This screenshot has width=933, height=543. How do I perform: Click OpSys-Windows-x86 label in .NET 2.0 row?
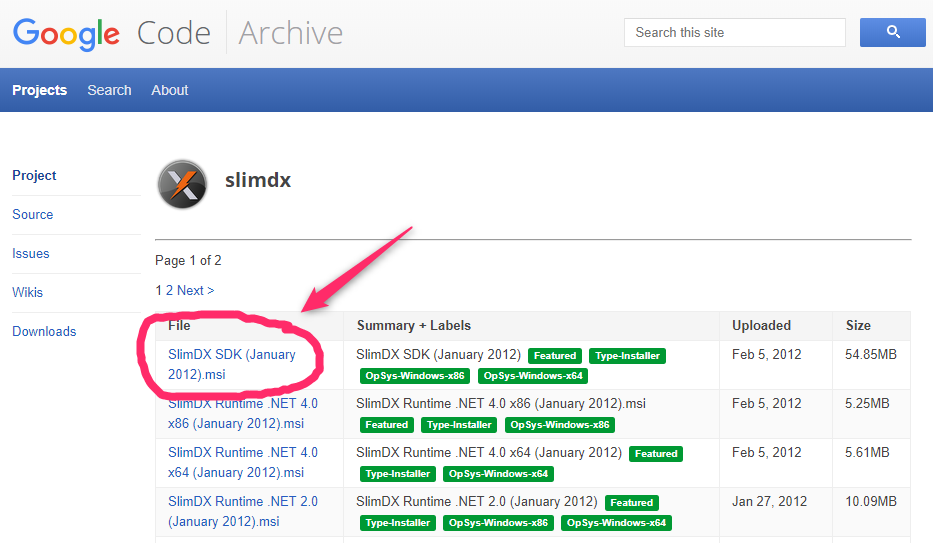point(499,523)
